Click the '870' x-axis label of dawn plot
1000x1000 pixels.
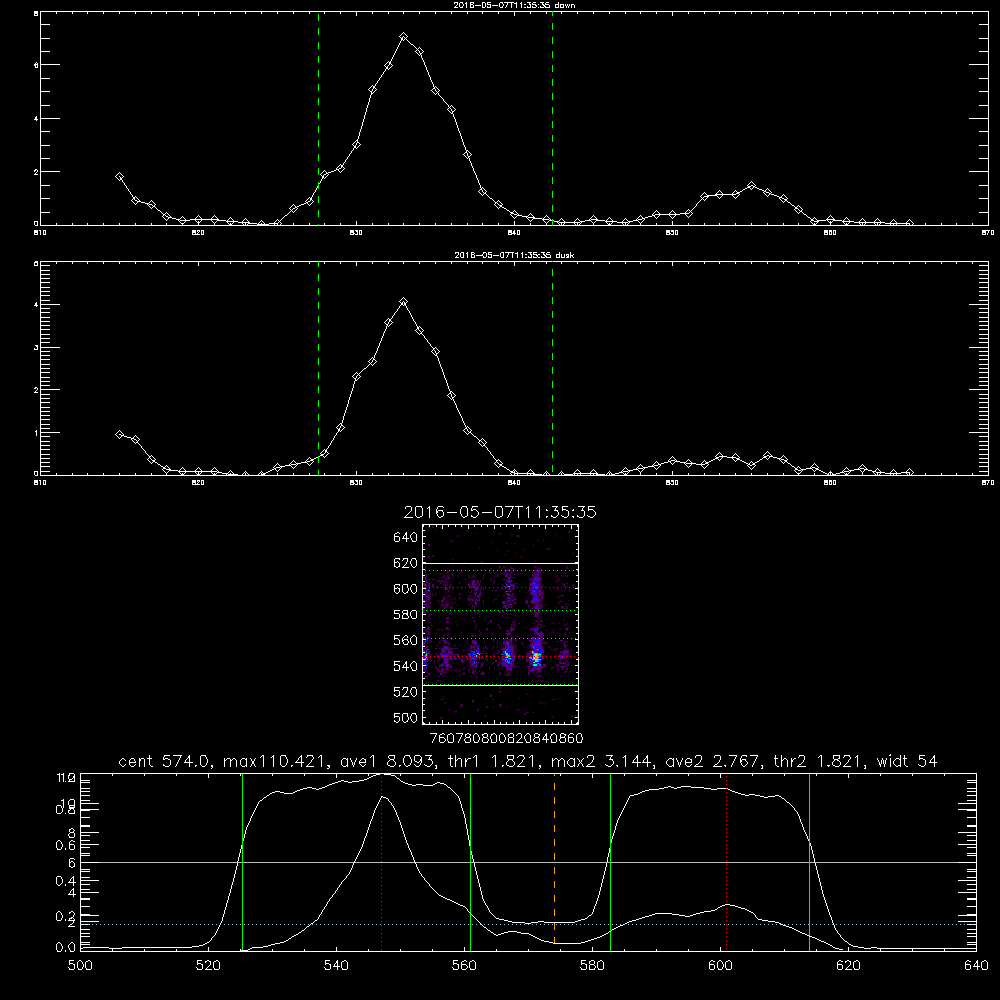pos(988,233)
